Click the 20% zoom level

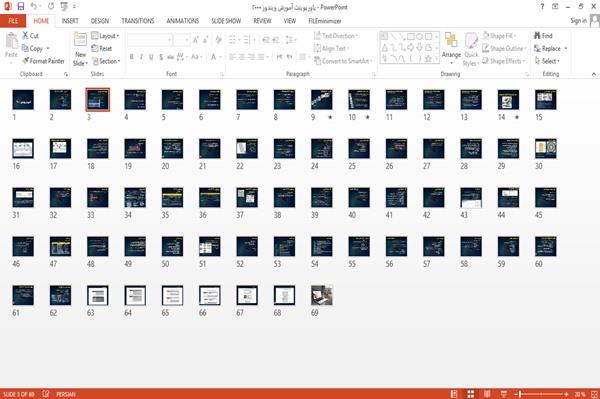point(580,394)
